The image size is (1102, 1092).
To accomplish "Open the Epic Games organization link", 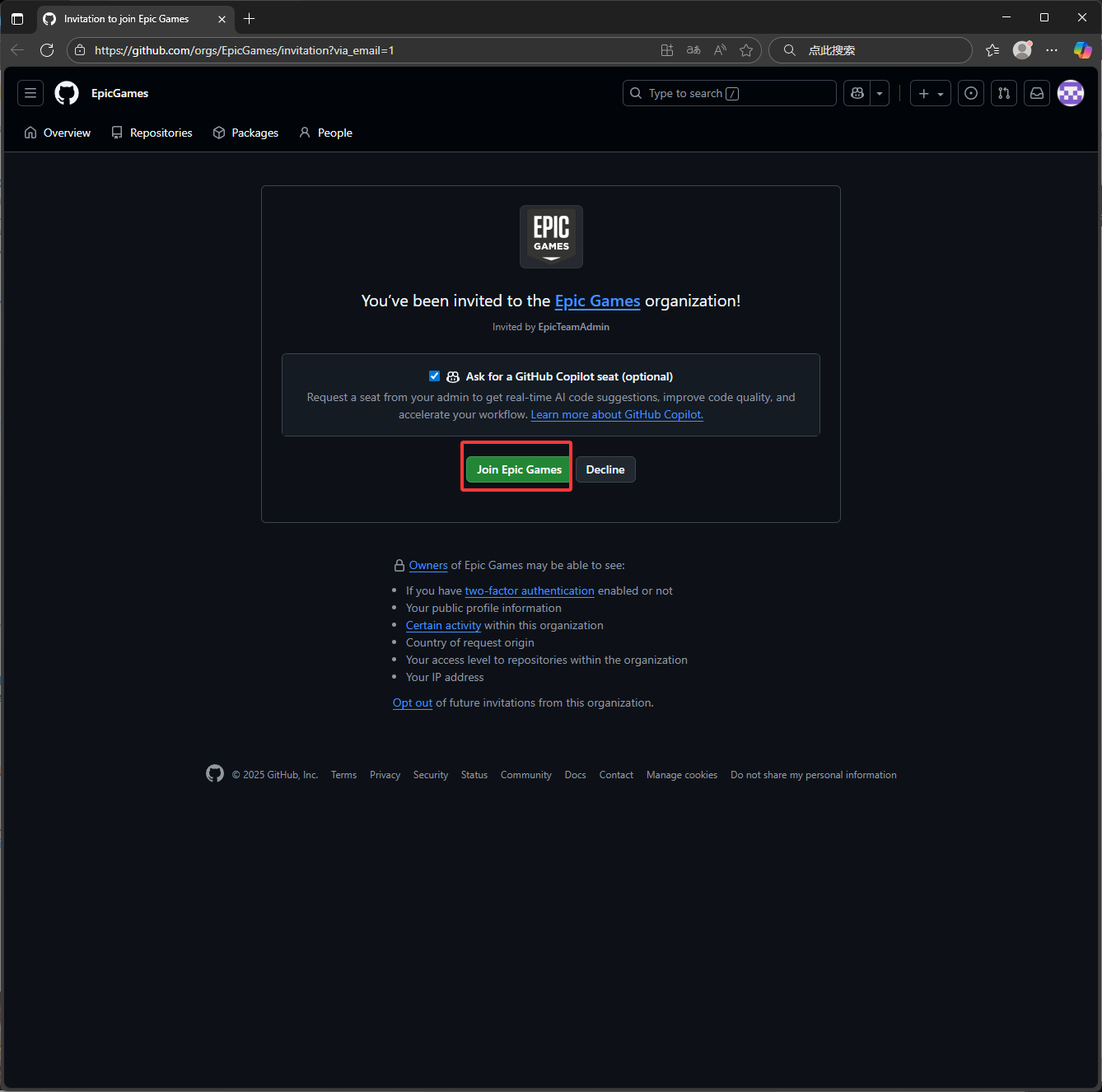I will point(597,301).
